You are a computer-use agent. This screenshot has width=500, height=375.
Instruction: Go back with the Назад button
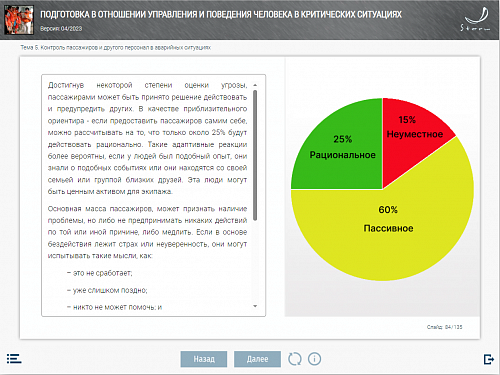click(x=204, y=359)
